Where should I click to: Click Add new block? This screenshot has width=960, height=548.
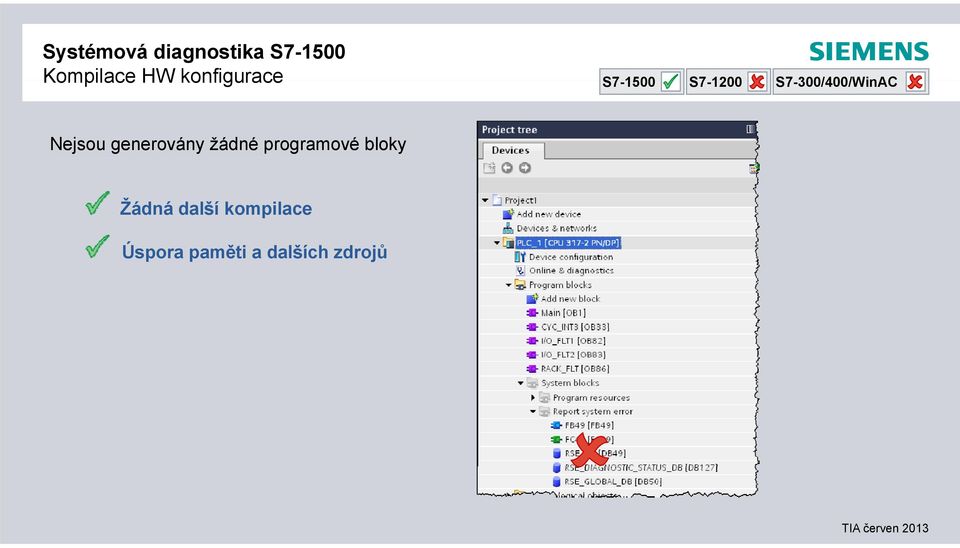click(x=571, y=299)
